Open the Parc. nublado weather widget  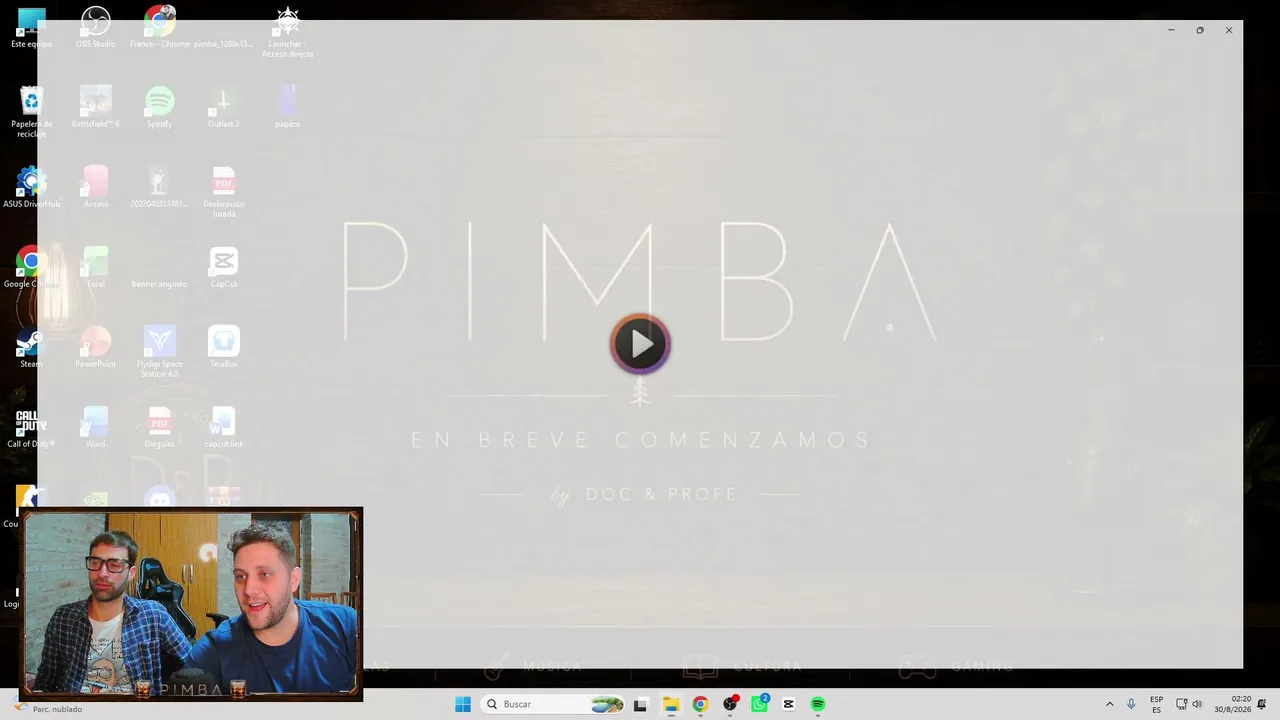(48, 708)
